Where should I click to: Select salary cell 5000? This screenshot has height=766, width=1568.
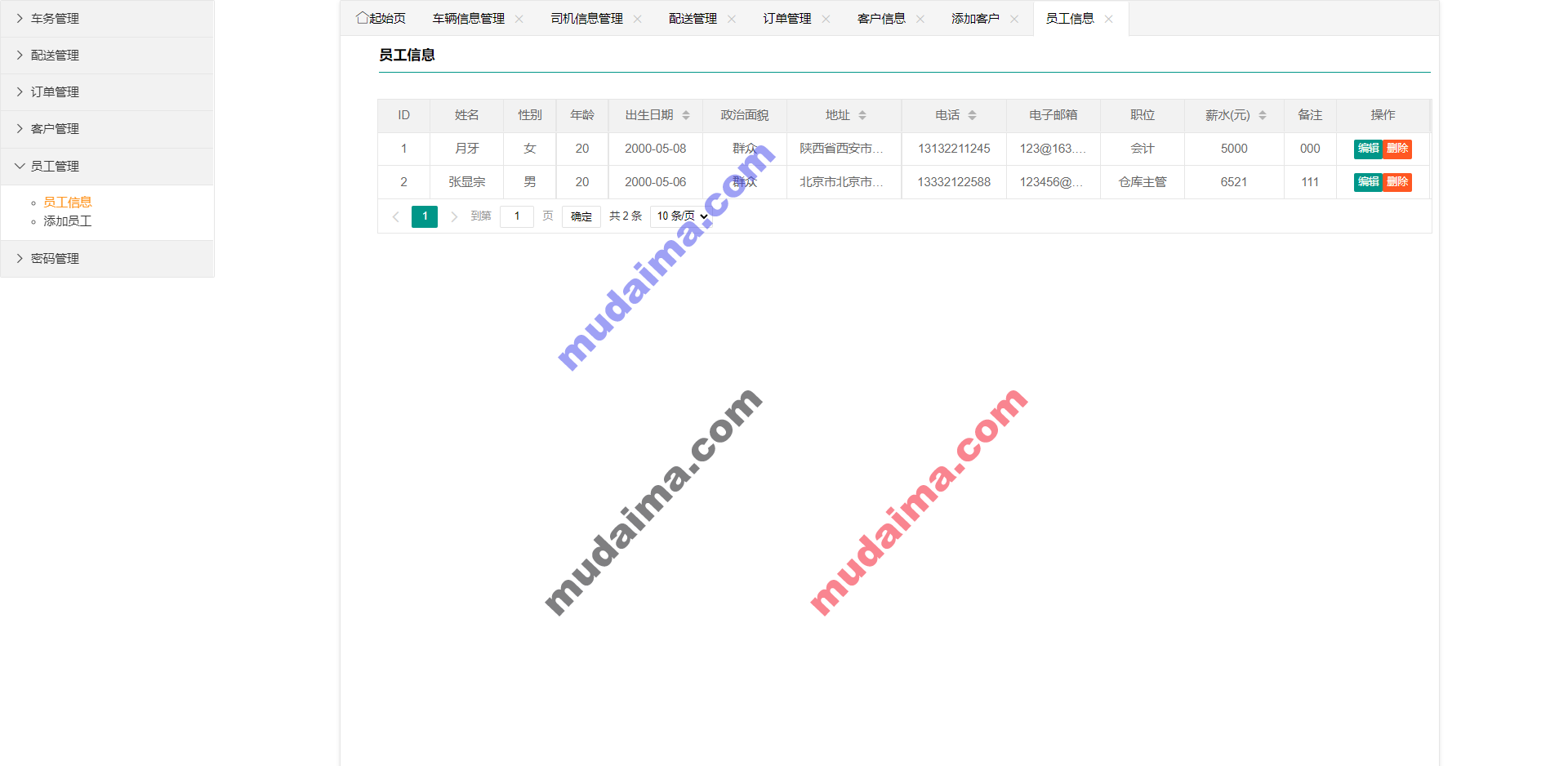1234,149
